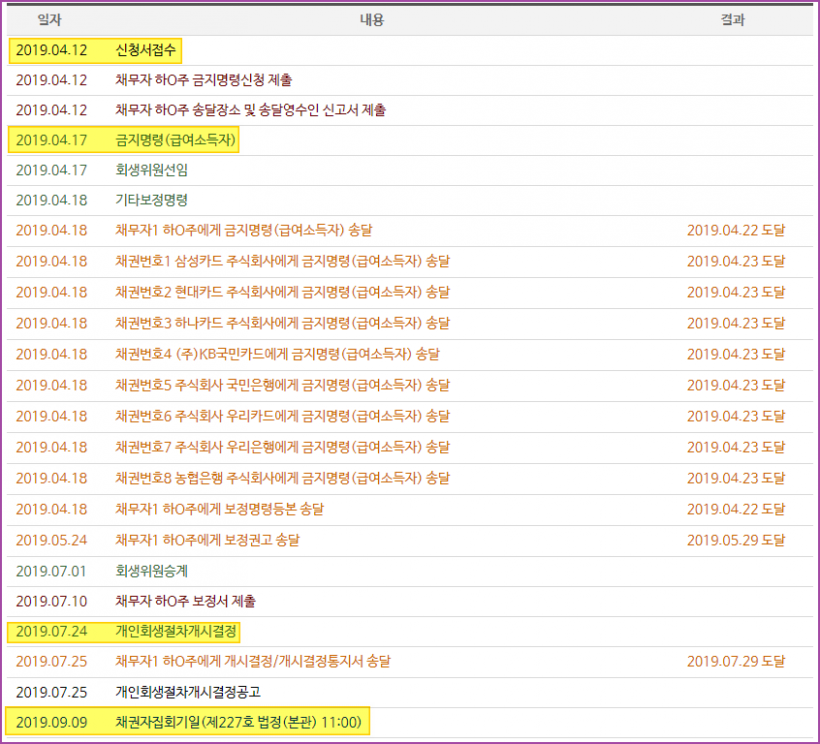Click date 2019.07.10 in 일자 column
The image size is (820, 744).
(x=51, y=601)
